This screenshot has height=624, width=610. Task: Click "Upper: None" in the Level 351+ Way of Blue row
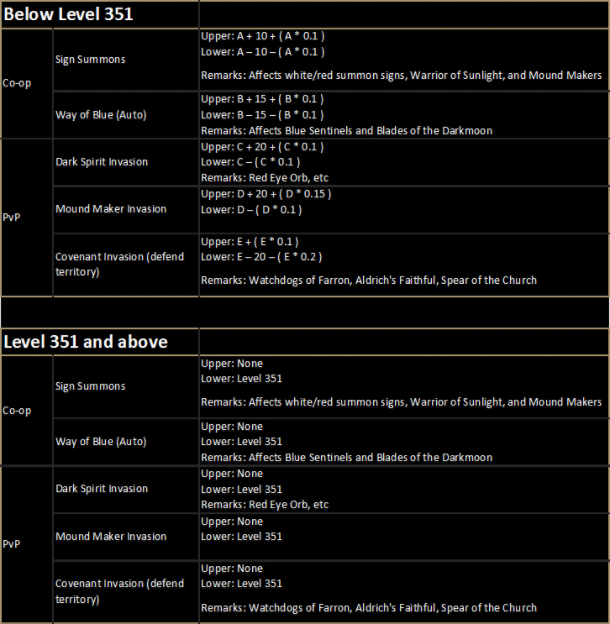coord(232,427)
